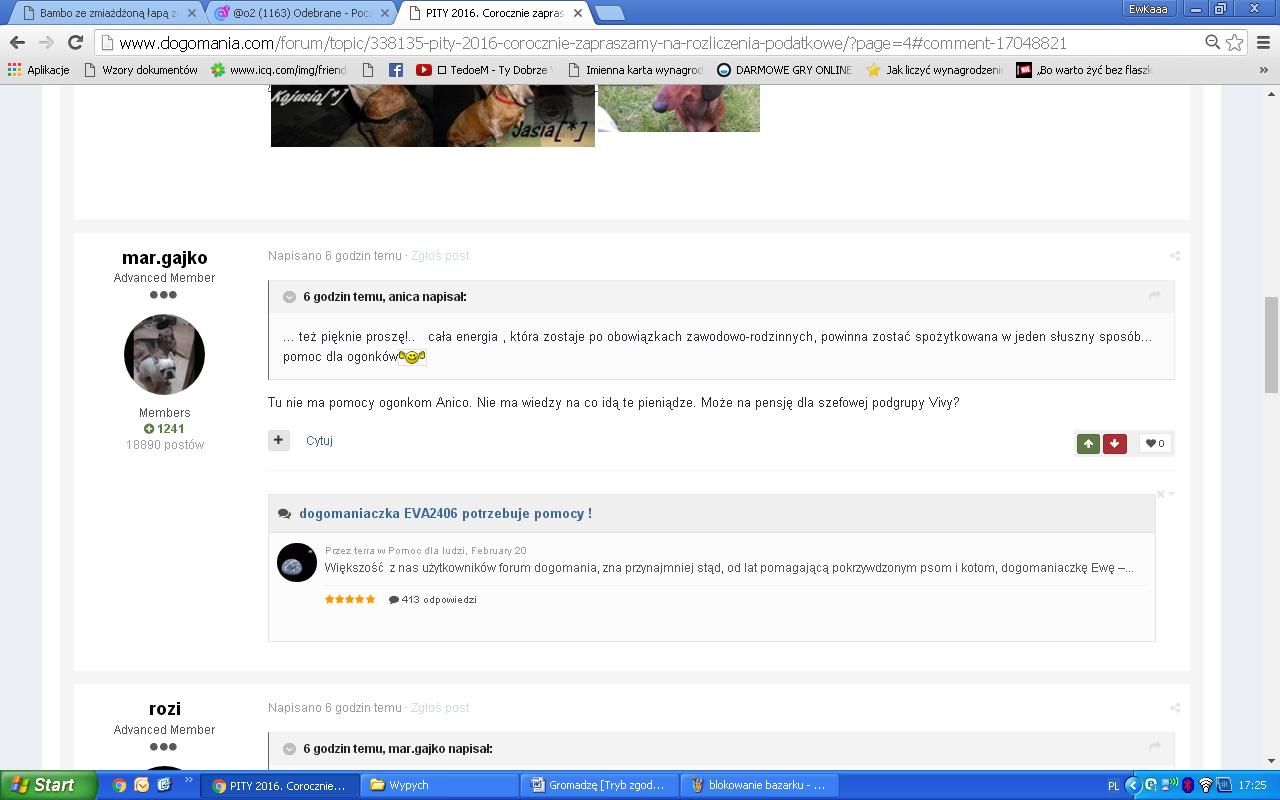
Task: Expand the bookmarks overflow chevron
Action: [1264, 70]
